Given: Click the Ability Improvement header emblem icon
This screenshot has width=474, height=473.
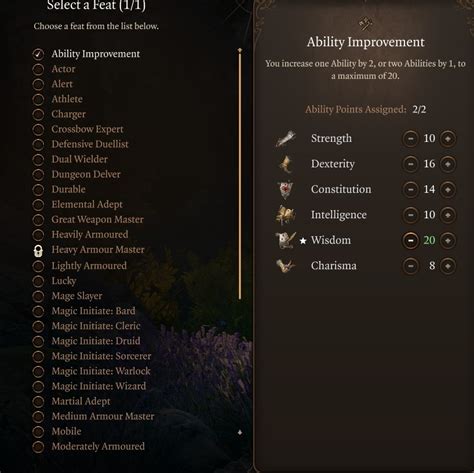Looking at the screenshot, I should [x=365, y=24].
